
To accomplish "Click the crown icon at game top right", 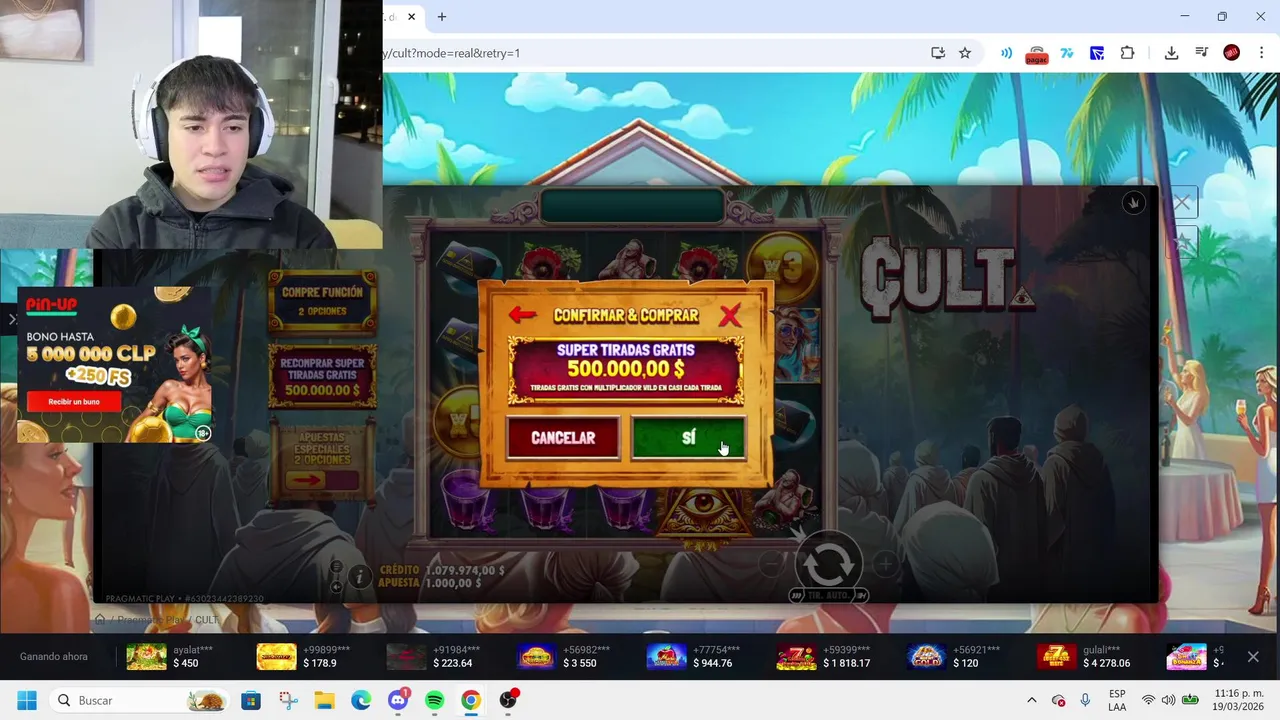I will tap(1133, 202).
